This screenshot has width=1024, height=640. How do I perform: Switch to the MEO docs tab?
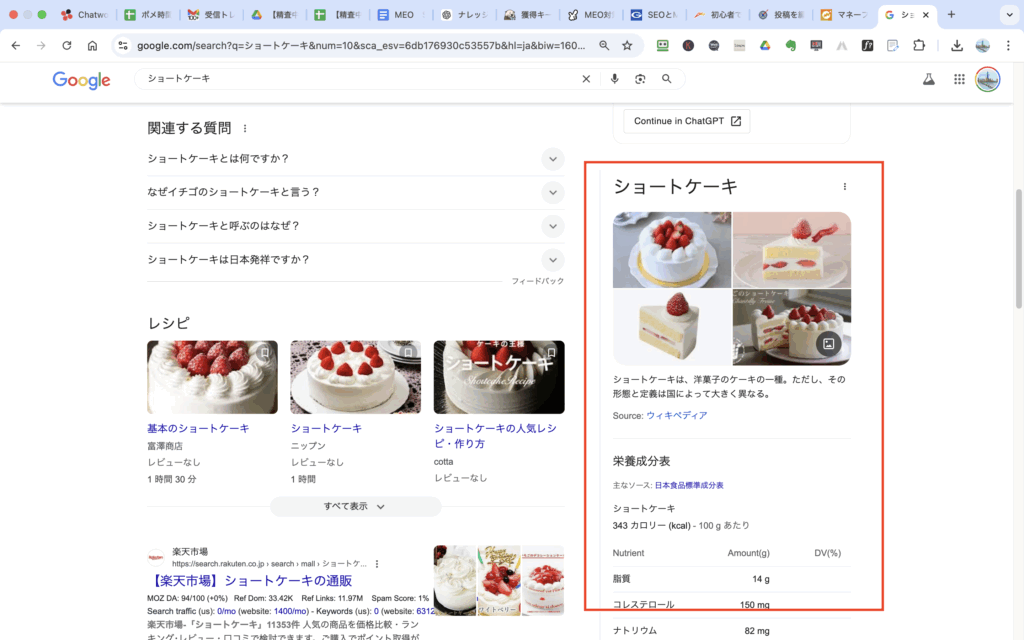402,14
